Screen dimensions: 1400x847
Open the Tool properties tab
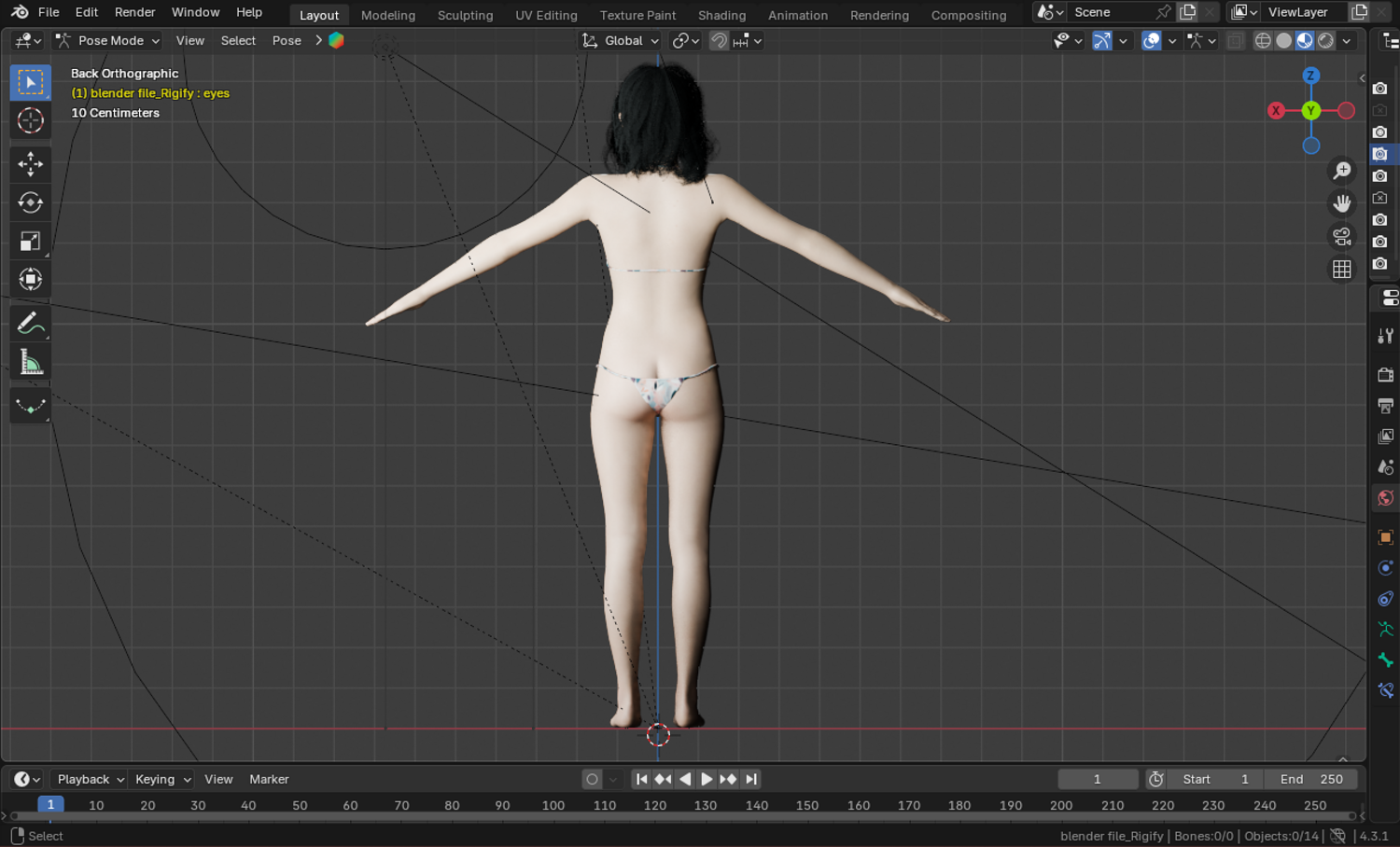(1386, 336)
